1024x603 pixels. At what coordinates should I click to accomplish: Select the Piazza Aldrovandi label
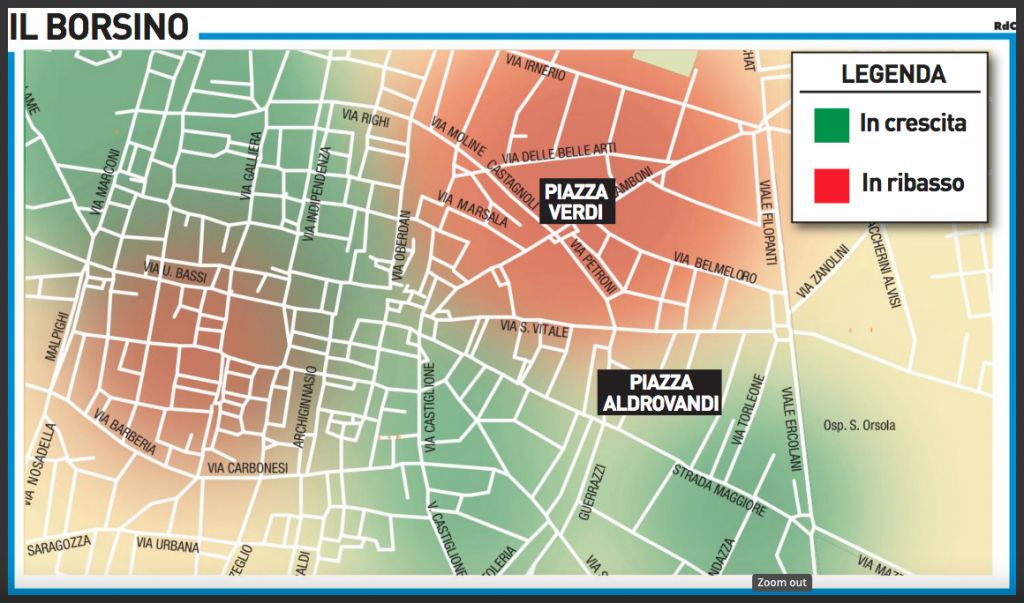[x=659, y=393]
